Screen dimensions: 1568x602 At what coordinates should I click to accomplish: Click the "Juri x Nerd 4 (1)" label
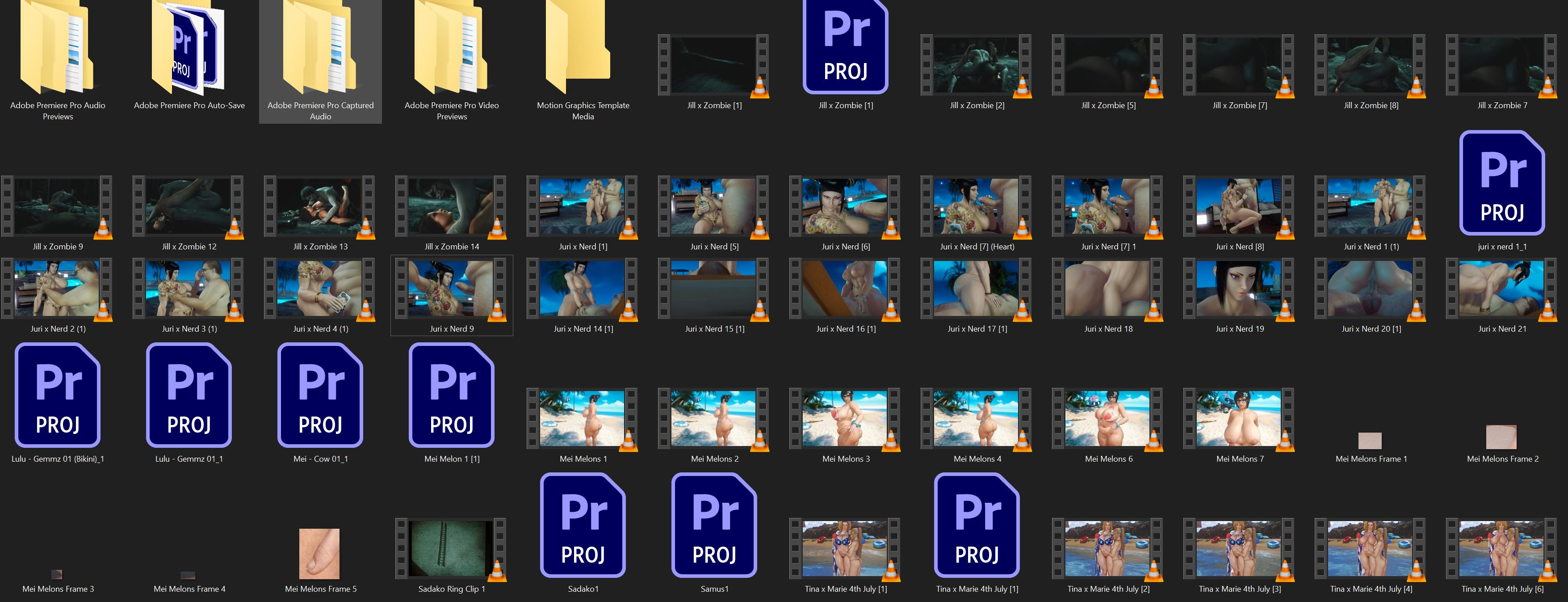pyautogui.click(x=321, y=328)
